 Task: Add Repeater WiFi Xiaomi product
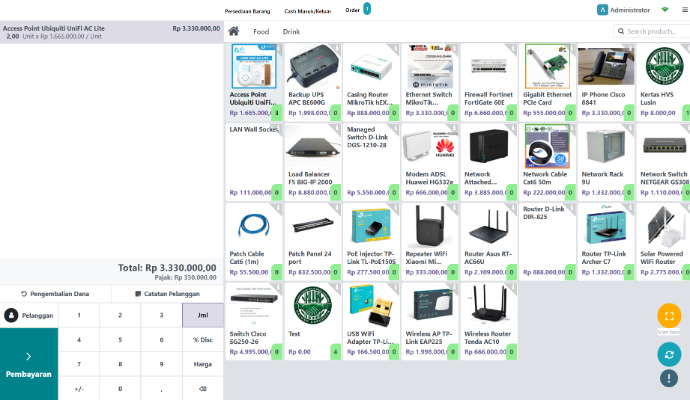430,241
